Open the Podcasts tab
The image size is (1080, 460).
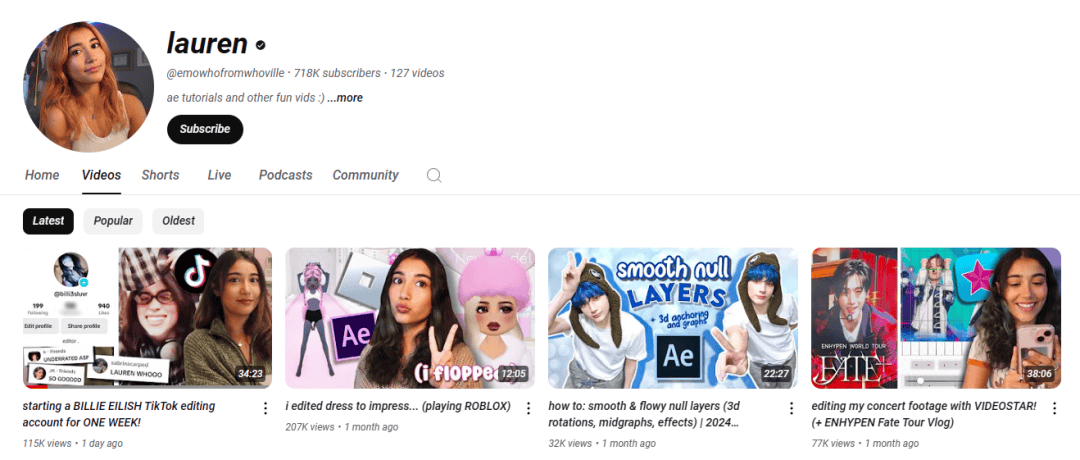(286, 175)
